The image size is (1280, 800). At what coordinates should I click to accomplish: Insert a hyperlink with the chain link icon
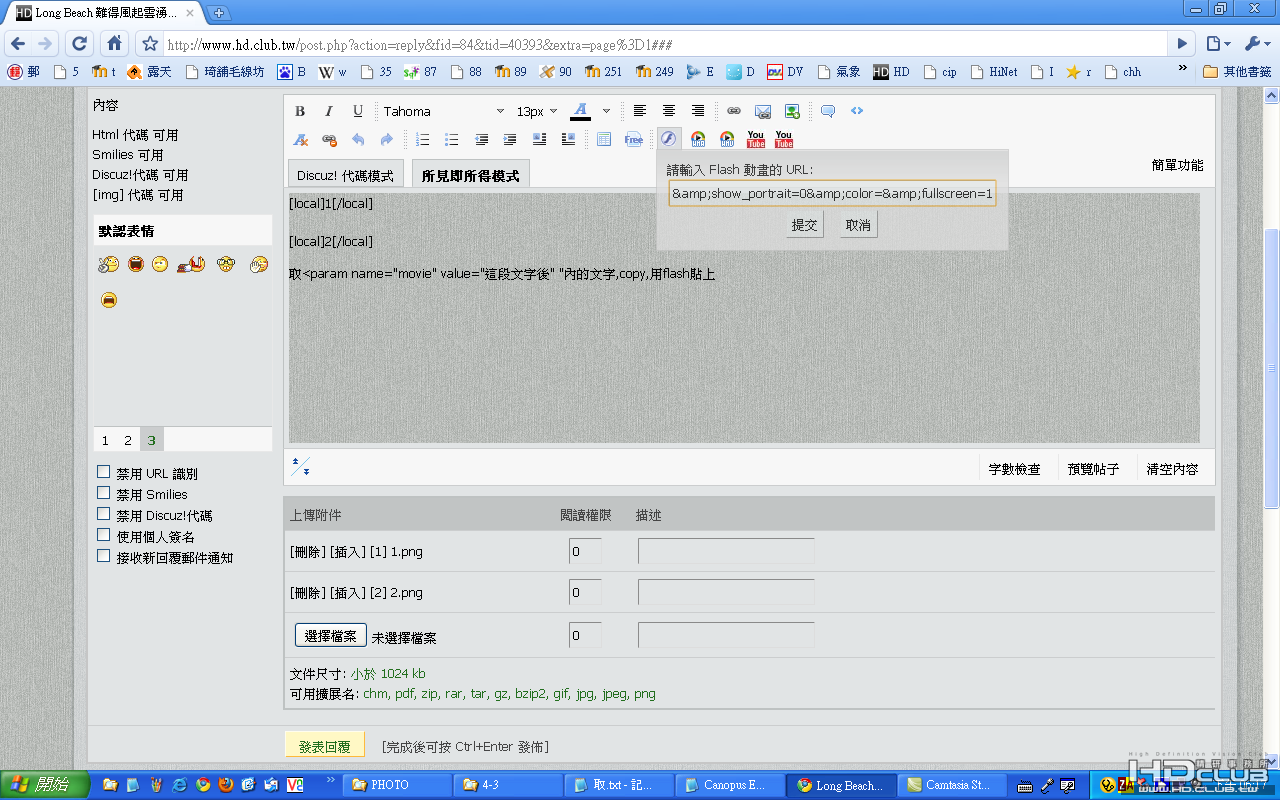click(734, 111)
